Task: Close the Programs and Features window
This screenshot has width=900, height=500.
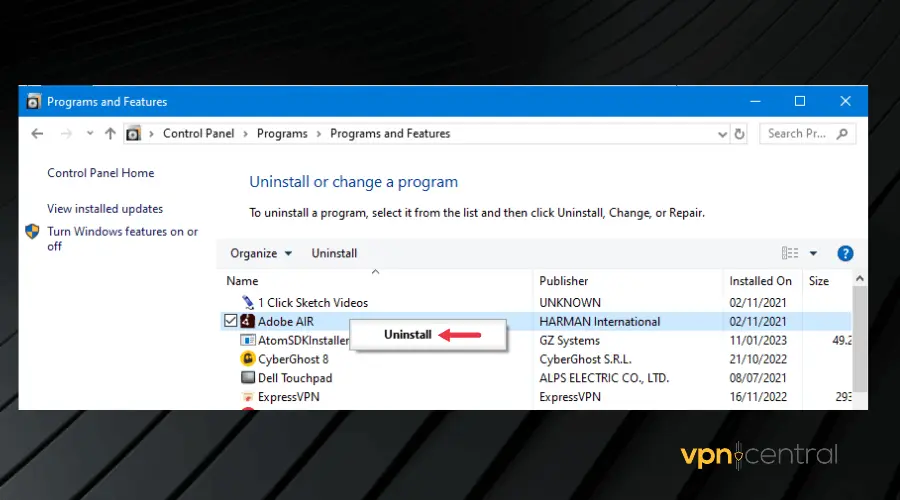Action: (x=845, y=102)
